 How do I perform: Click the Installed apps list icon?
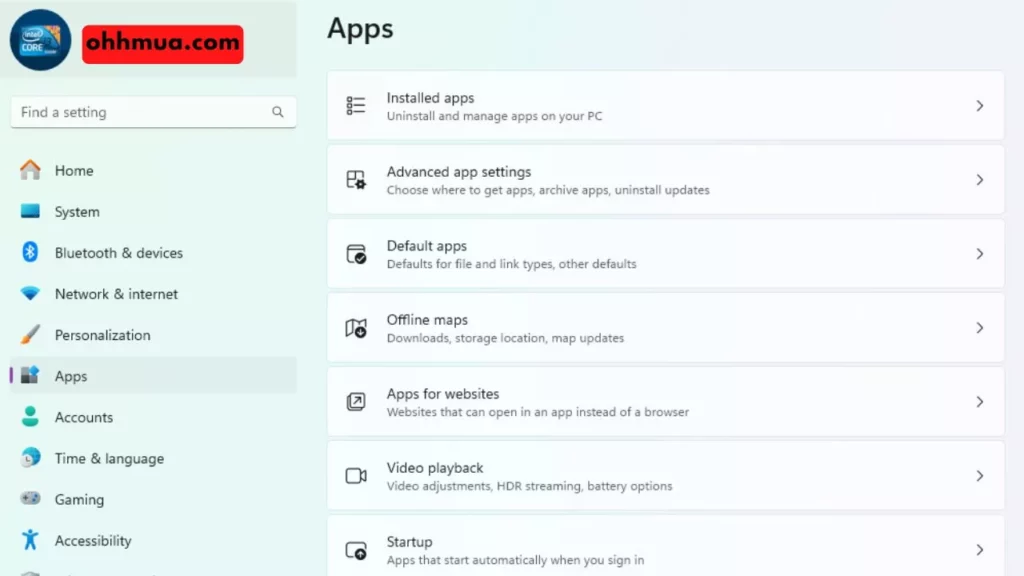[x=356, y=106]
